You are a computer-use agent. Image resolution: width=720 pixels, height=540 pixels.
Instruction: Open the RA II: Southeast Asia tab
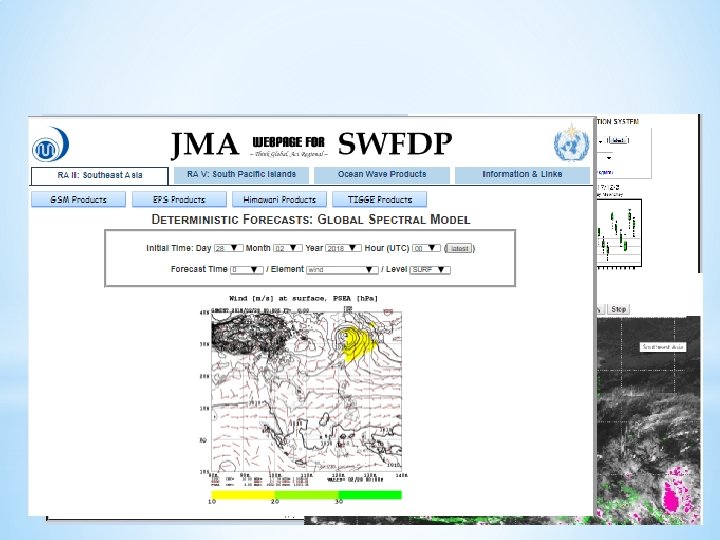click(100, 175)
